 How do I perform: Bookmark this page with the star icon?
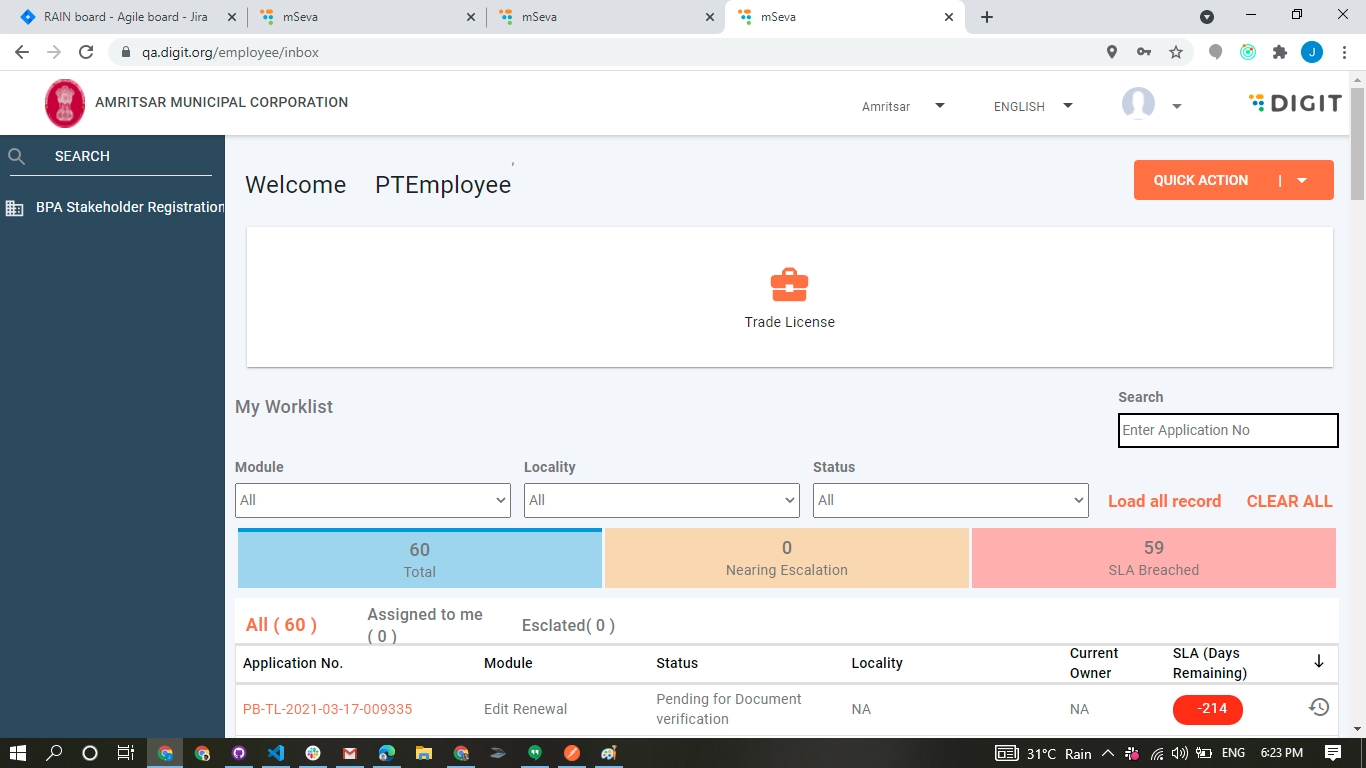[1176, 52]
